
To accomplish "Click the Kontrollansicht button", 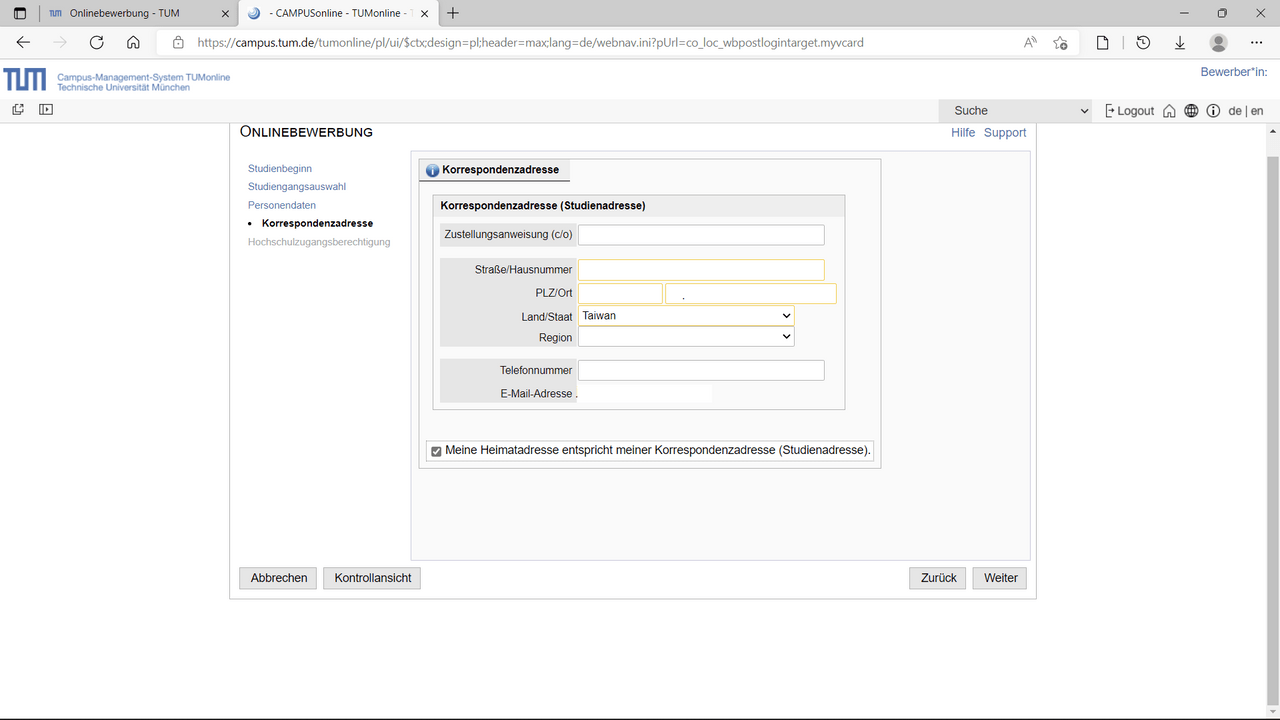I will pyautogui.click(x=372, y=578).
